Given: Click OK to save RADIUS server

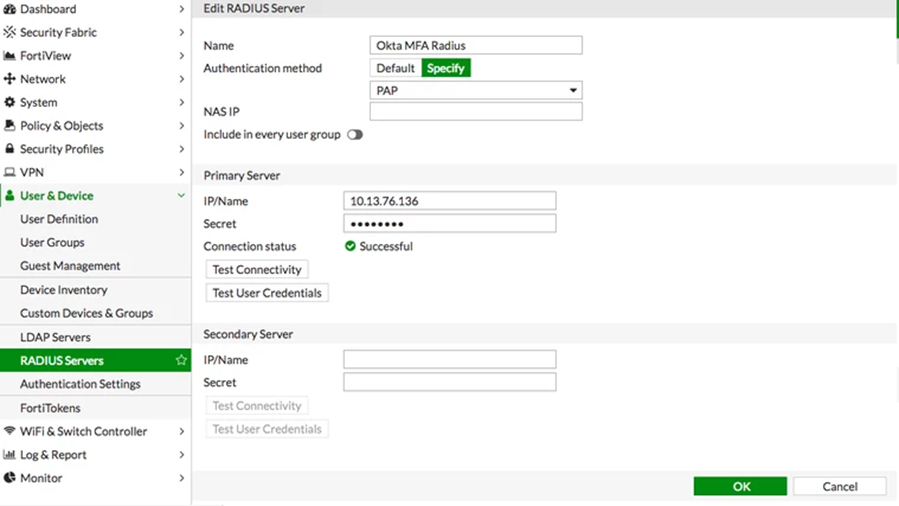Looking at the screenshot, I should point(740,486).
